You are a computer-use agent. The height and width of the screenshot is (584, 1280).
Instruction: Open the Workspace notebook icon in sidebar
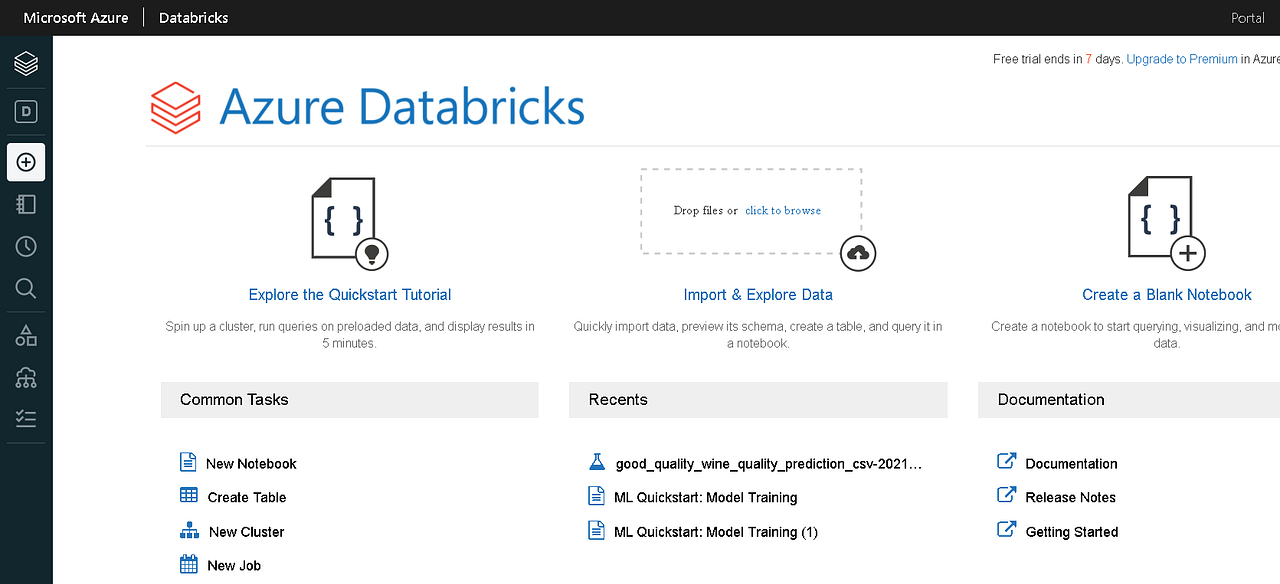pyautogui.click(x=26, y=204)
